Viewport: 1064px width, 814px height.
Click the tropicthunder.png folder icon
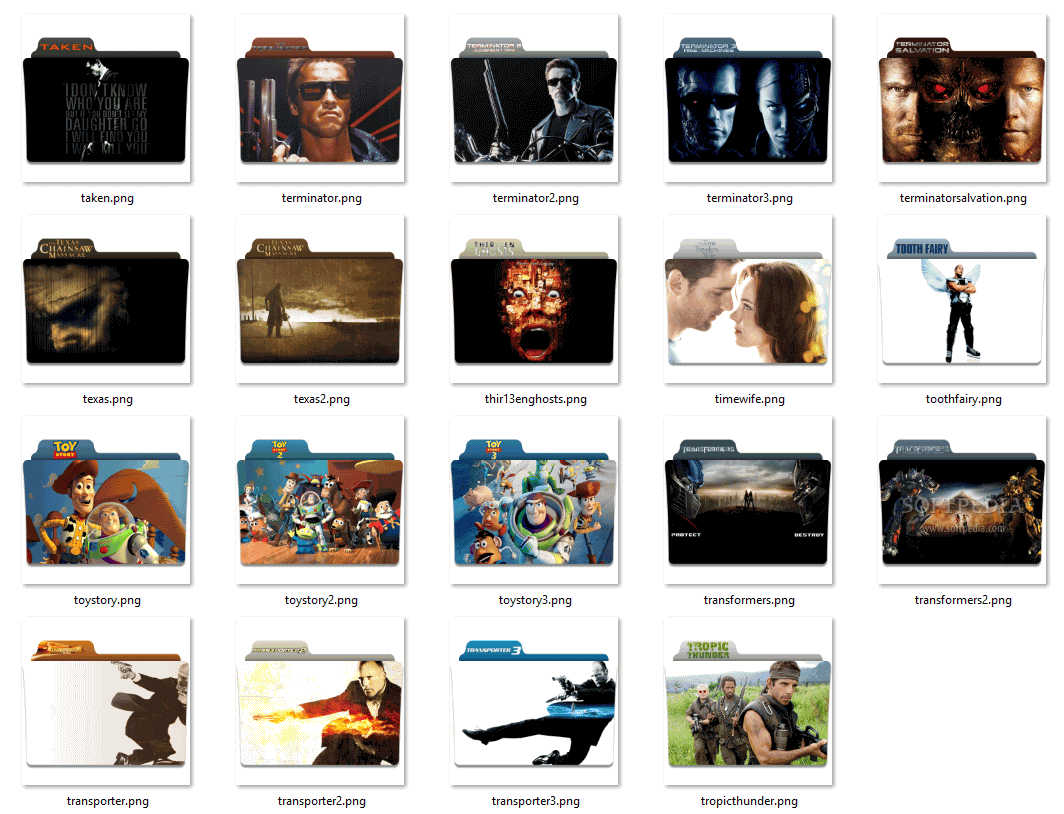point(747,700)
